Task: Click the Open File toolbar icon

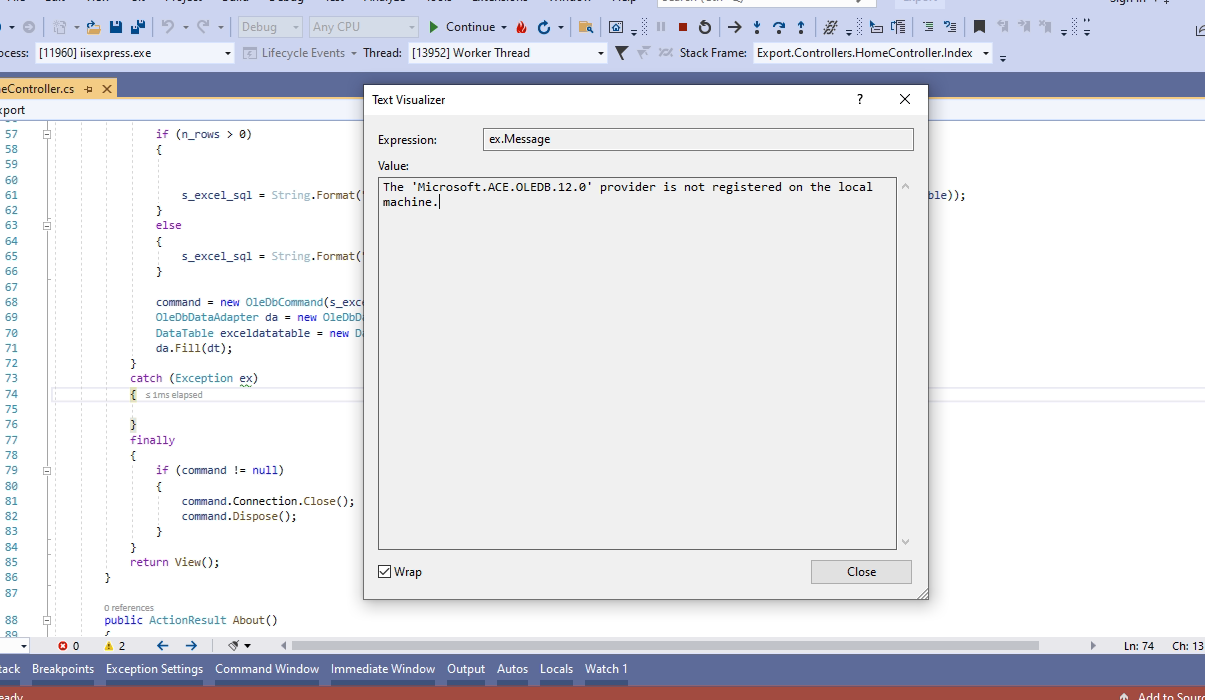Action: point(93,27)
